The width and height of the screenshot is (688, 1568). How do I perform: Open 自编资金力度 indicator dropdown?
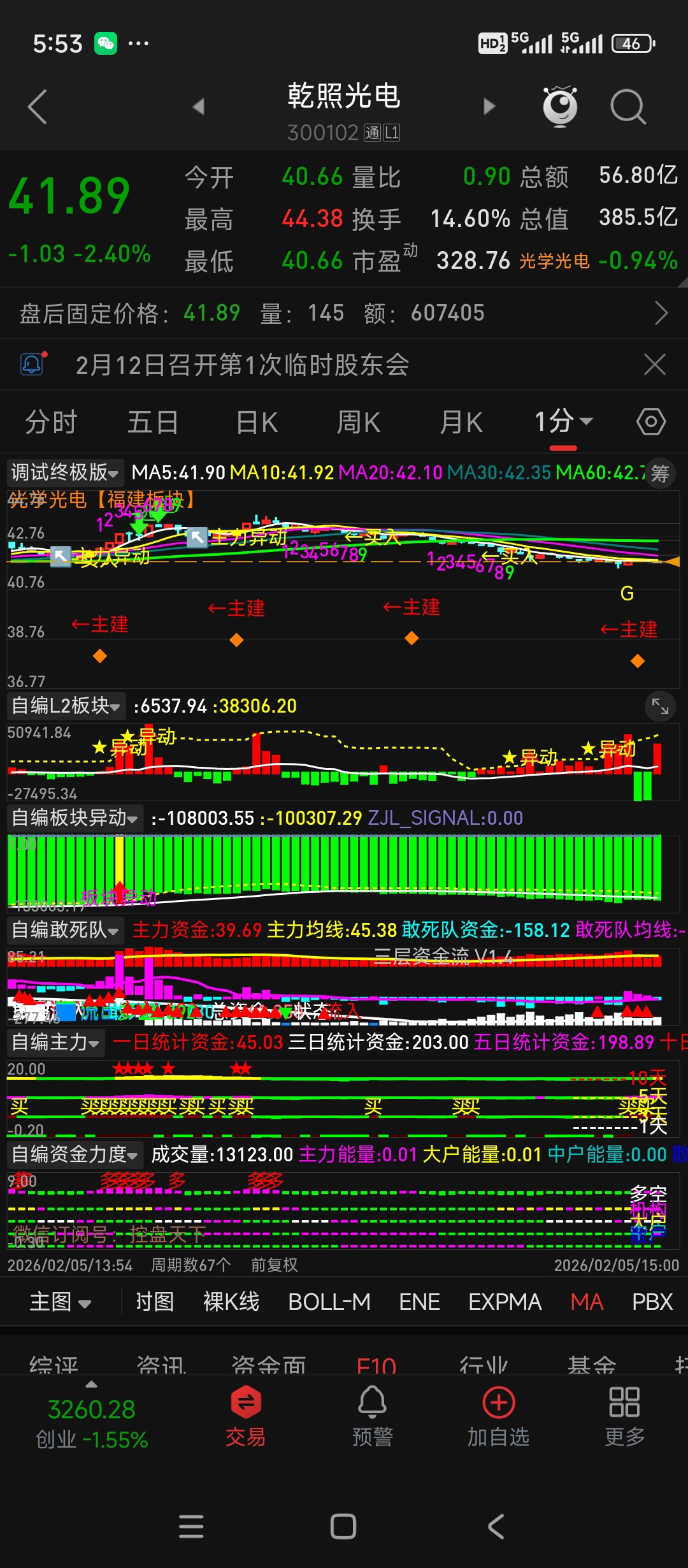[x=75, y=1154]
